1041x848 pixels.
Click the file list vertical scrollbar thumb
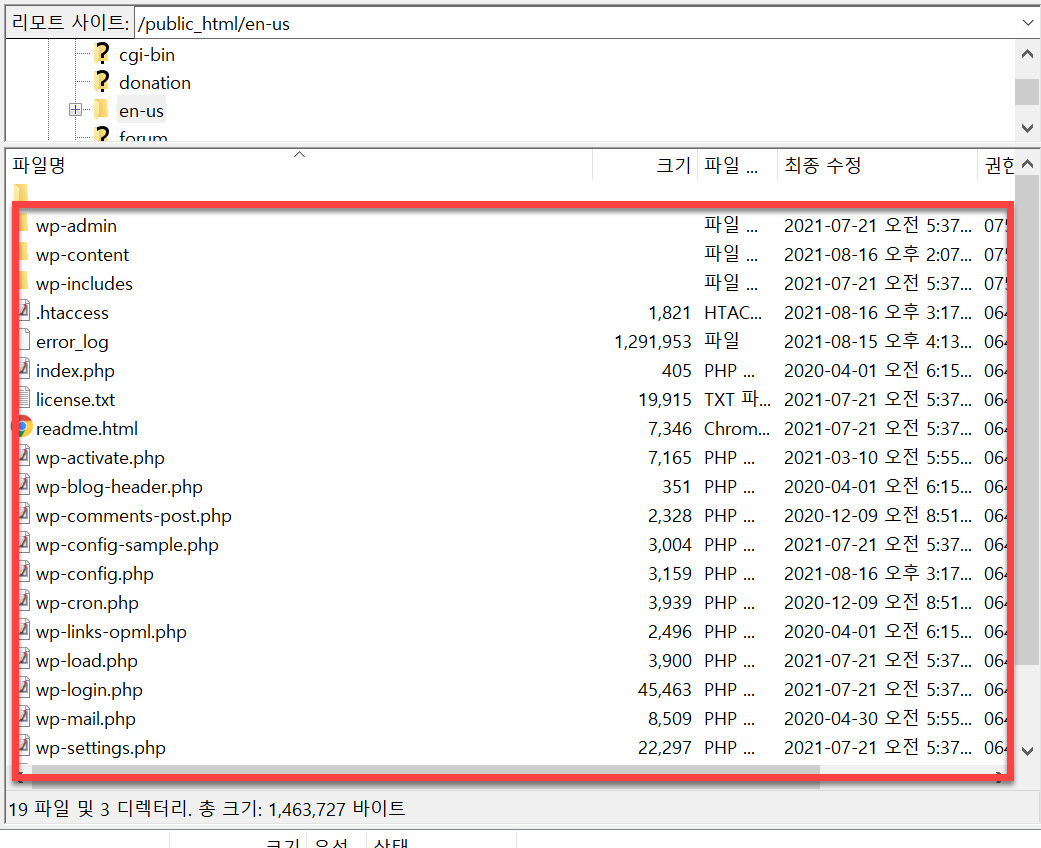(1027, 418)
